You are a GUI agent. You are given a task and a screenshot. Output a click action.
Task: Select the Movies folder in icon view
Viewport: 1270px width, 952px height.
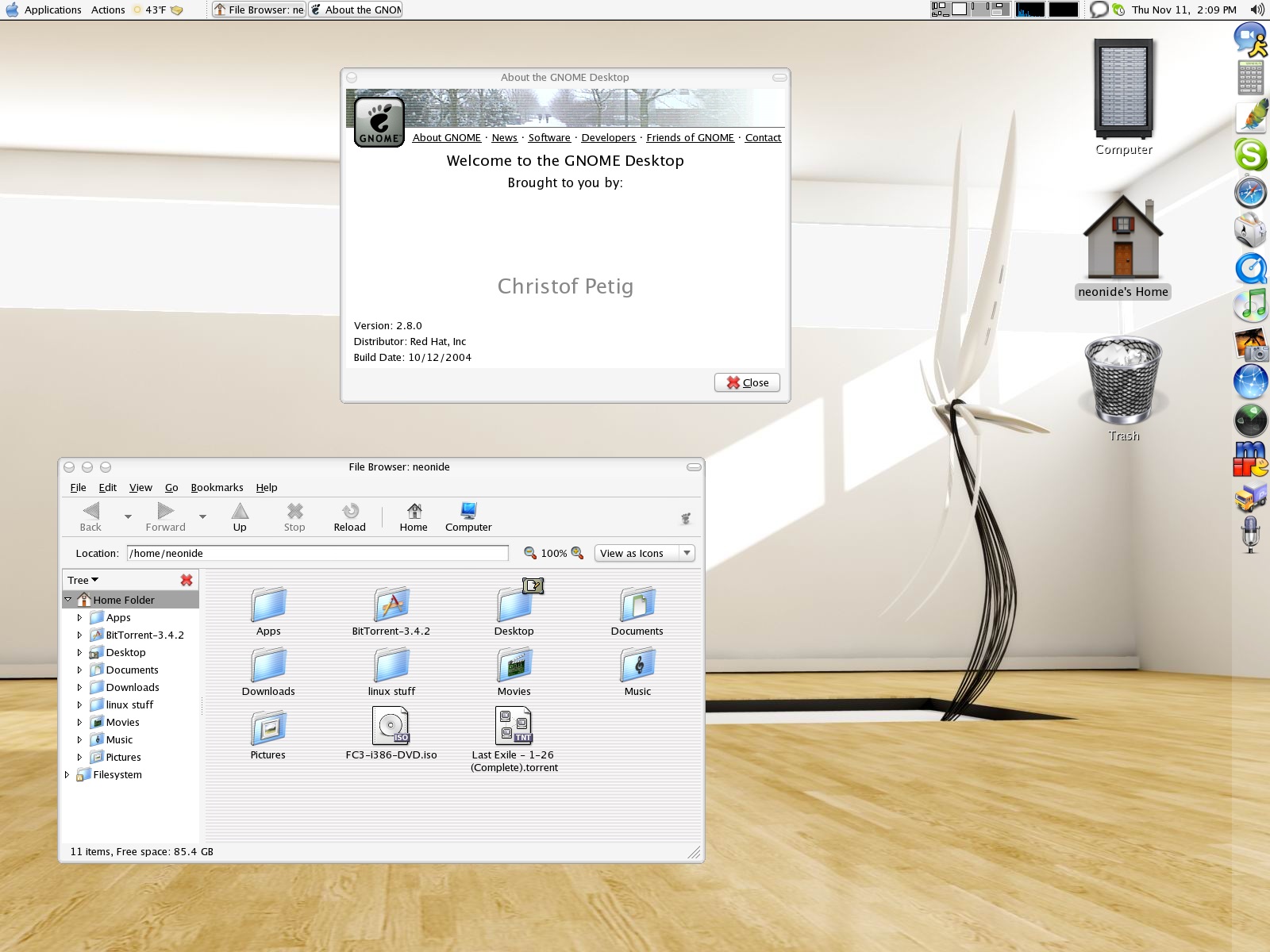pyautogui.click(x=514, y=672)
